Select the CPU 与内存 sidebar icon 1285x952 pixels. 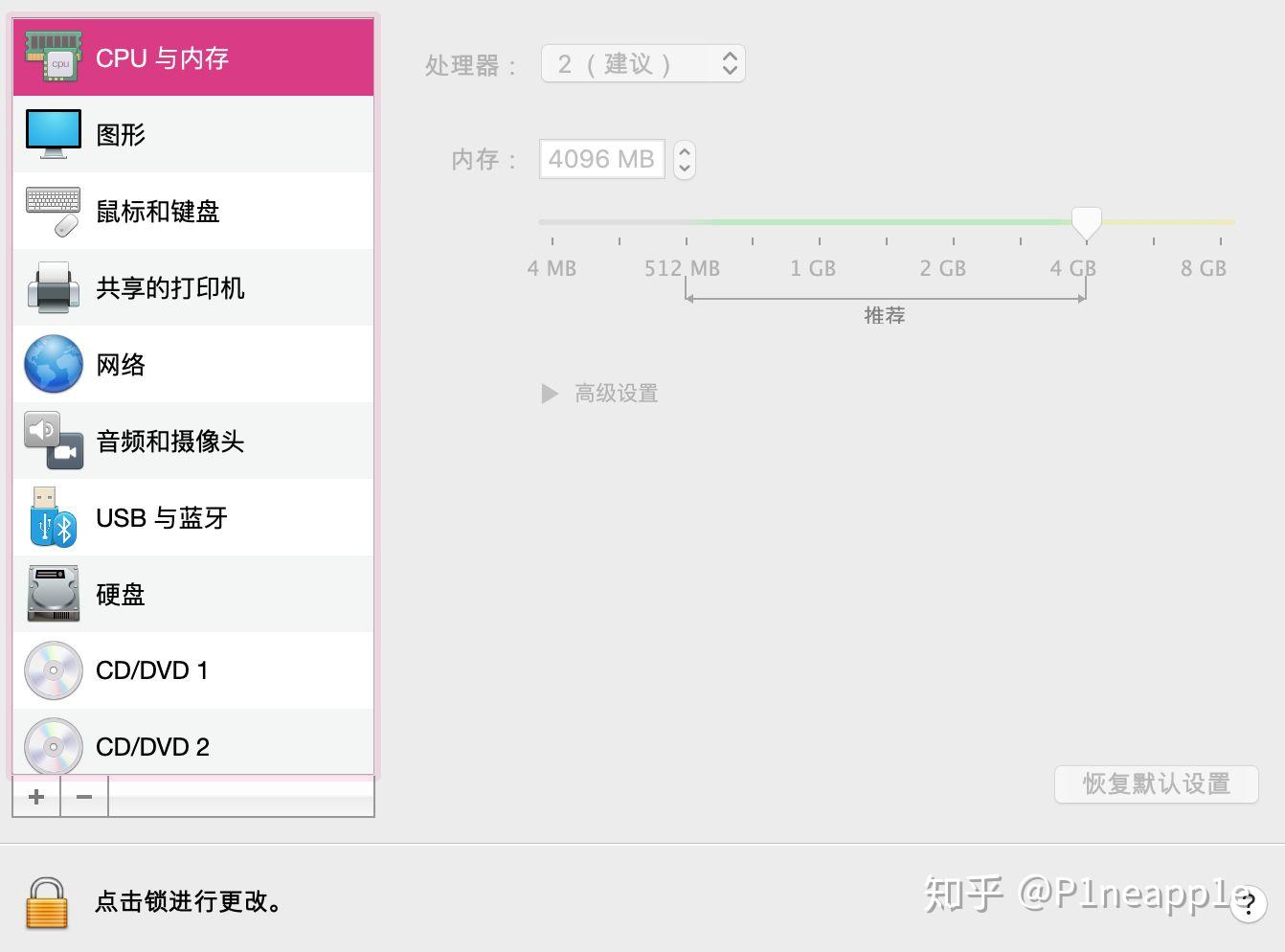[53, 57]
